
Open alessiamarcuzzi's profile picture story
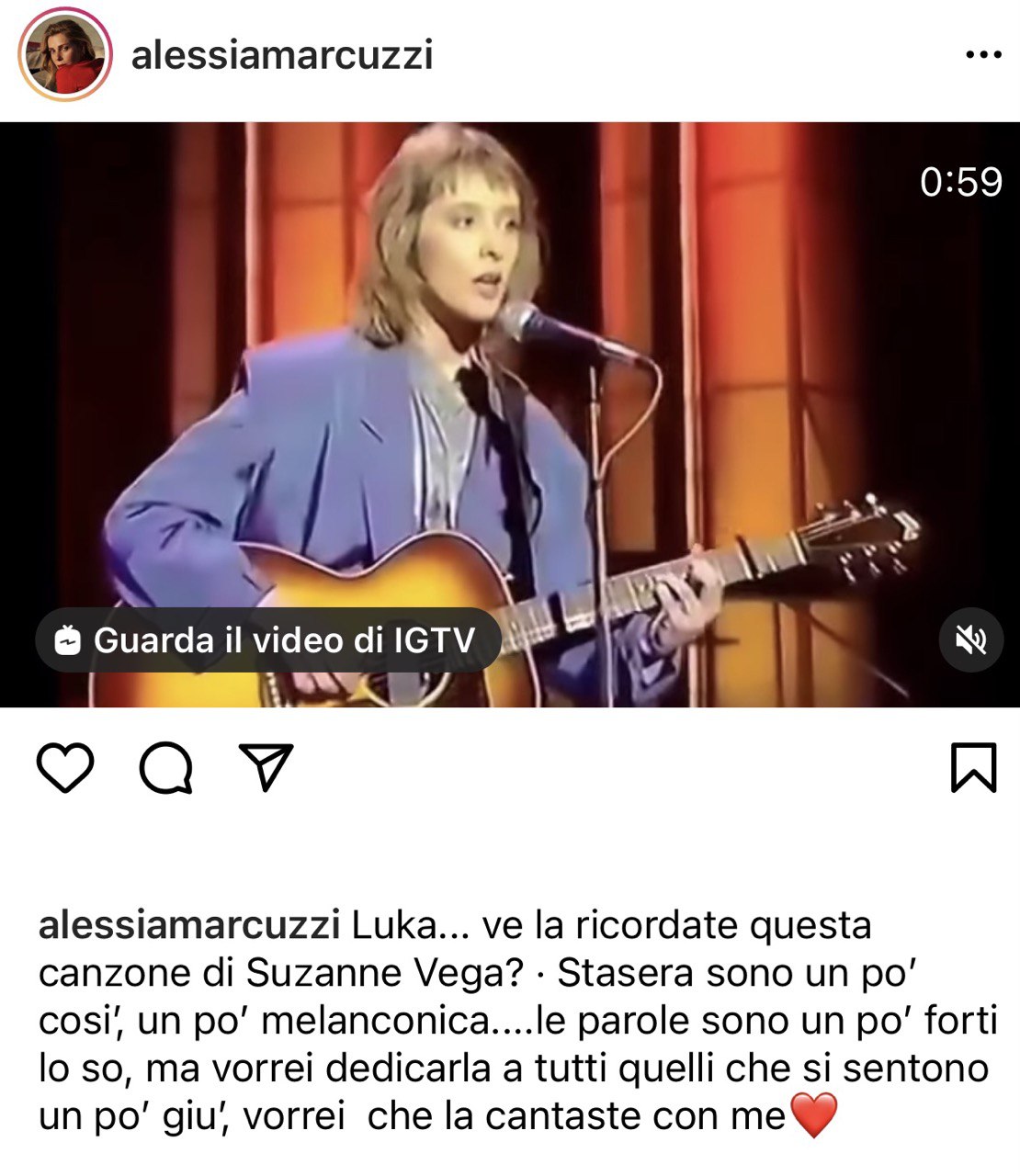click(64, 54)
